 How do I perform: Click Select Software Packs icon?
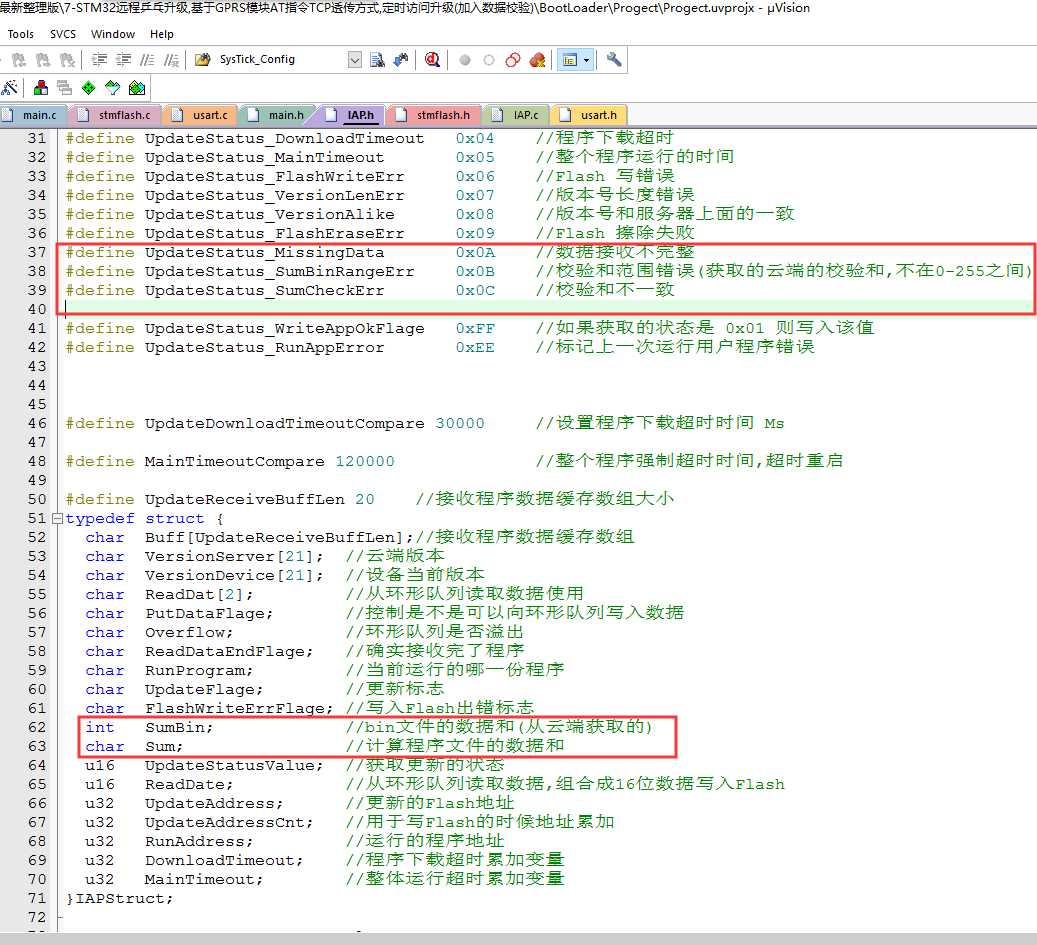(112, 87)
